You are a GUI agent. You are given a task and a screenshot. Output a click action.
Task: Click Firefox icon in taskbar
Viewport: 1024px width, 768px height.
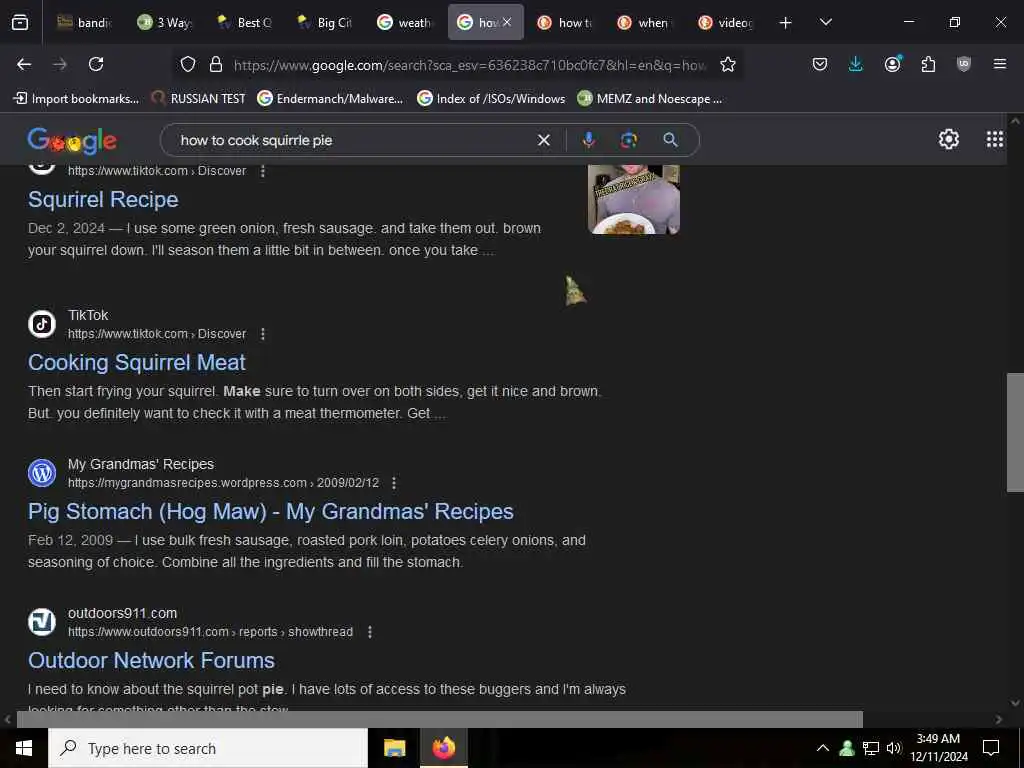443,748
